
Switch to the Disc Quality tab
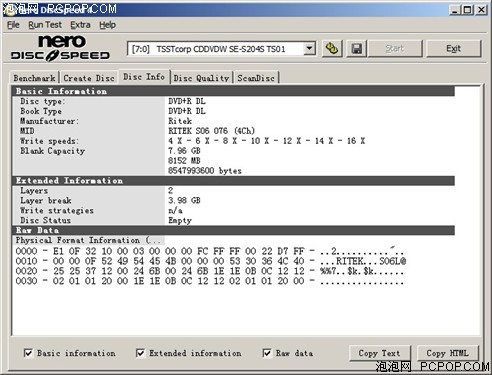click(201, 78)
